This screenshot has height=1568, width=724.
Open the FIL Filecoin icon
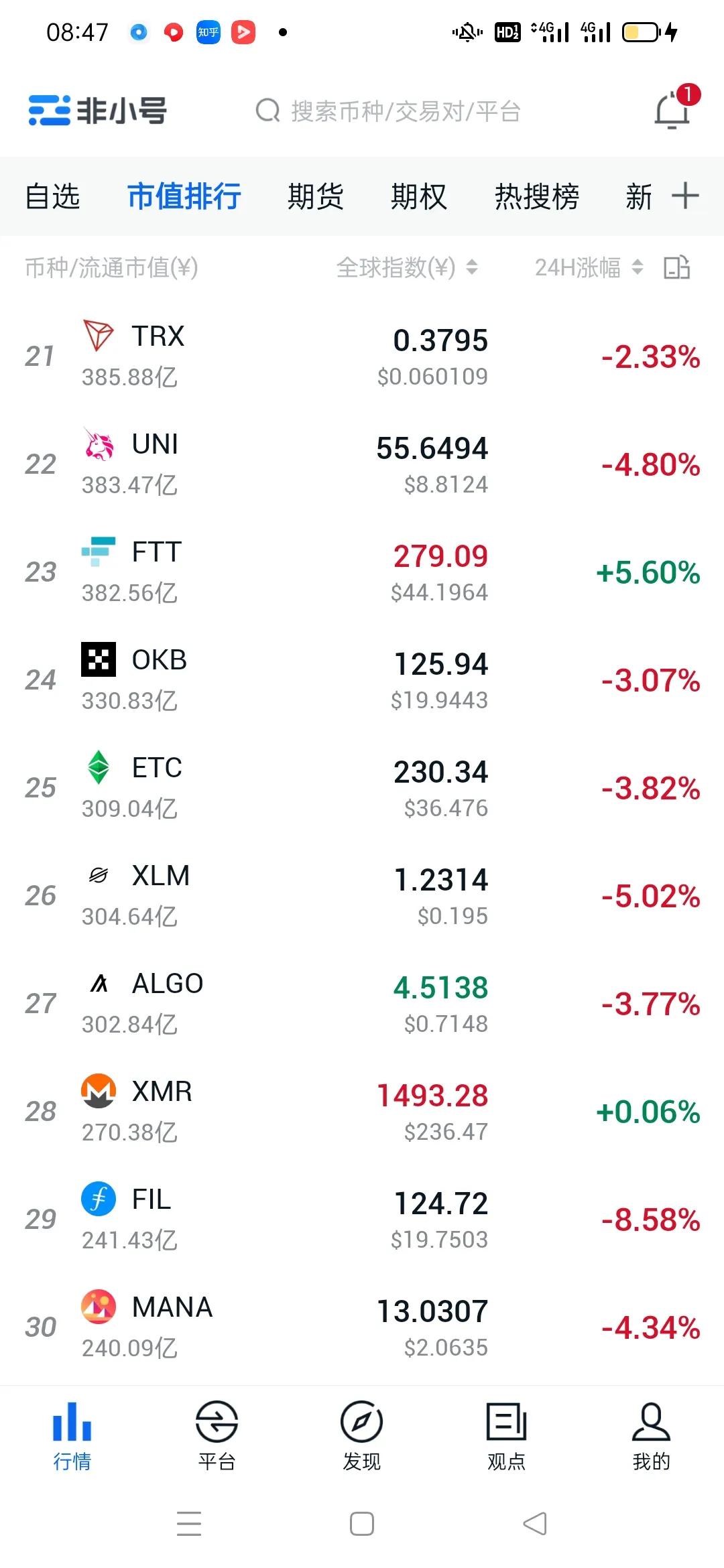click(99, 1199)
